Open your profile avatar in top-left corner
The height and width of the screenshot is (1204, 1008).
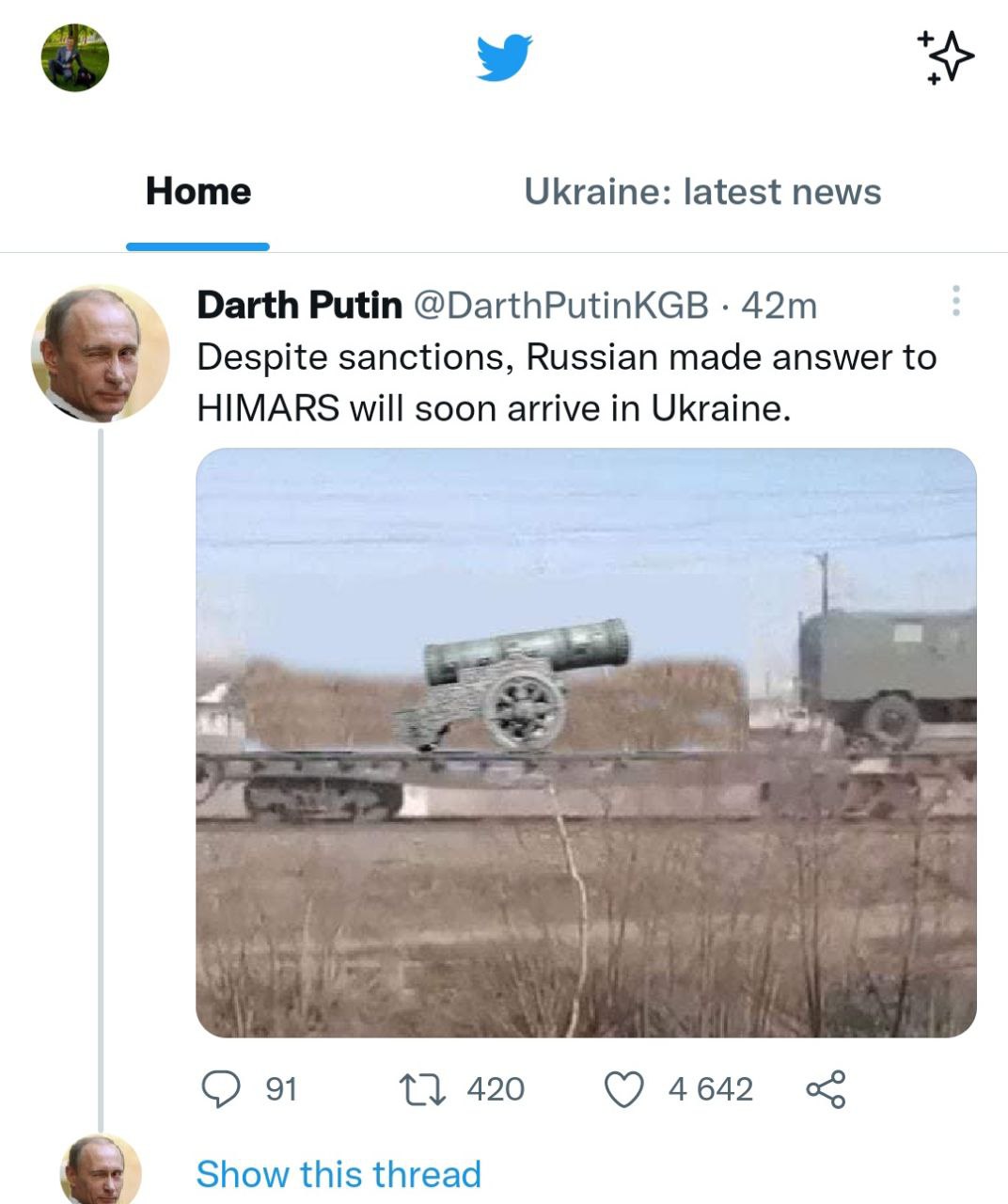[75, 57]
